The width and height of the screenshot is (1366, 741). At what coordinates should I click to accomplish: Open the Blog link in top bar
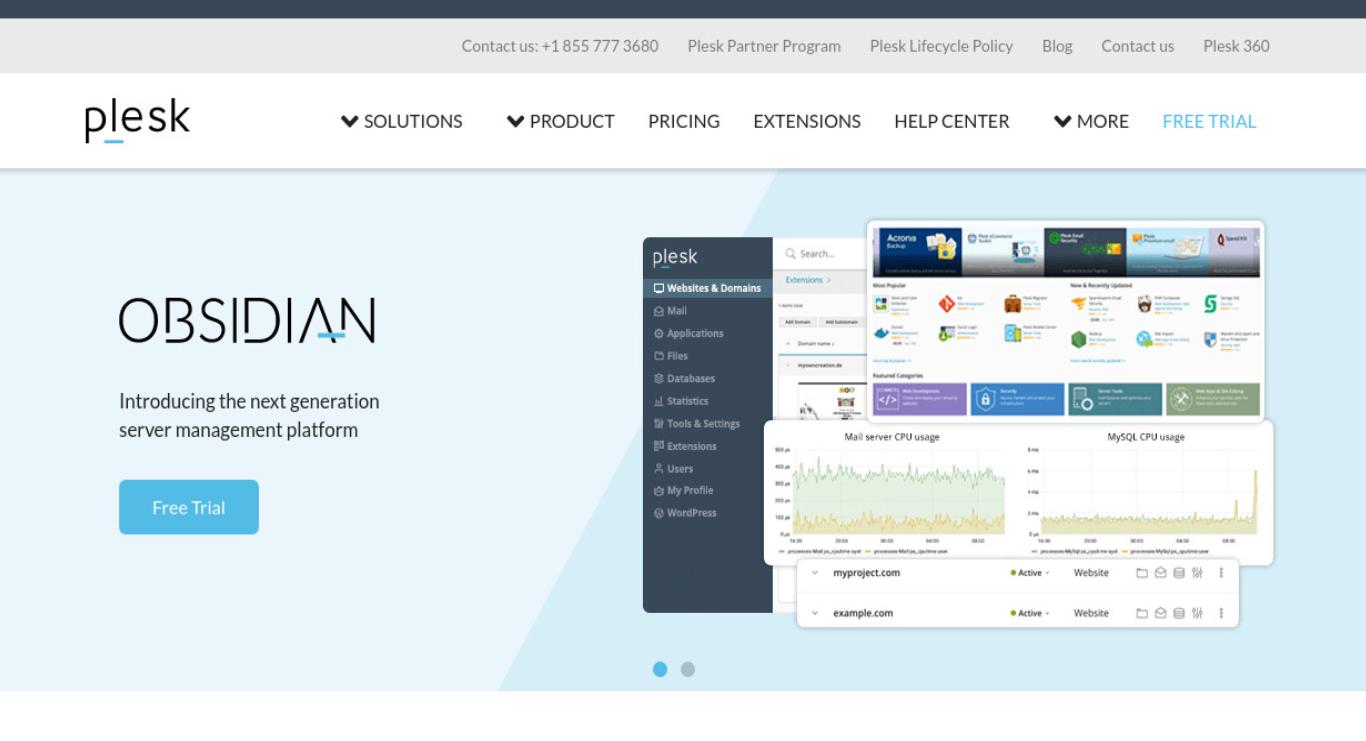pyautogui.click(x=1057, y=46)
